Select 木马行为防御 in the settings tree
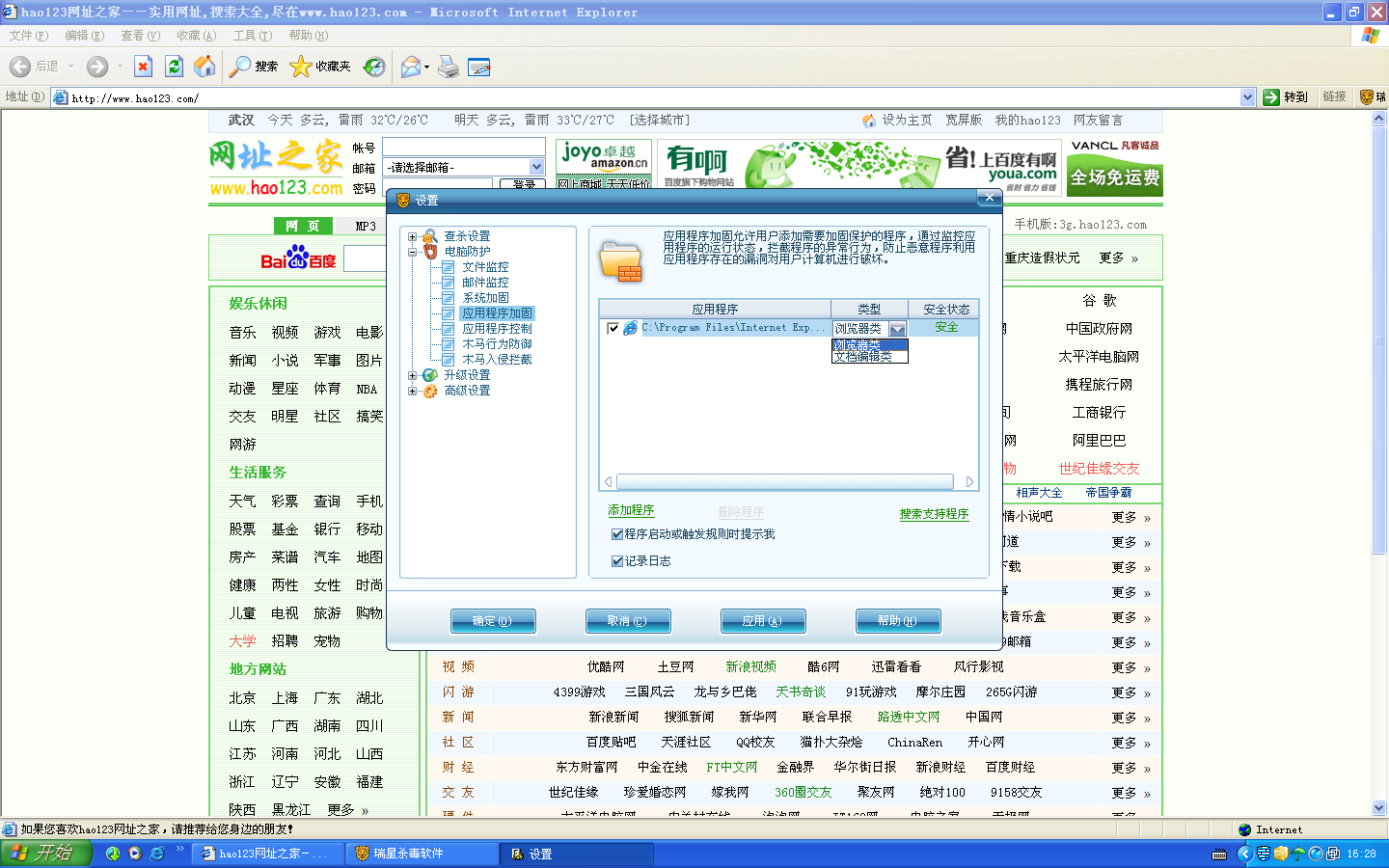The width and height of the screenshot is (1389, 868). 497,344
